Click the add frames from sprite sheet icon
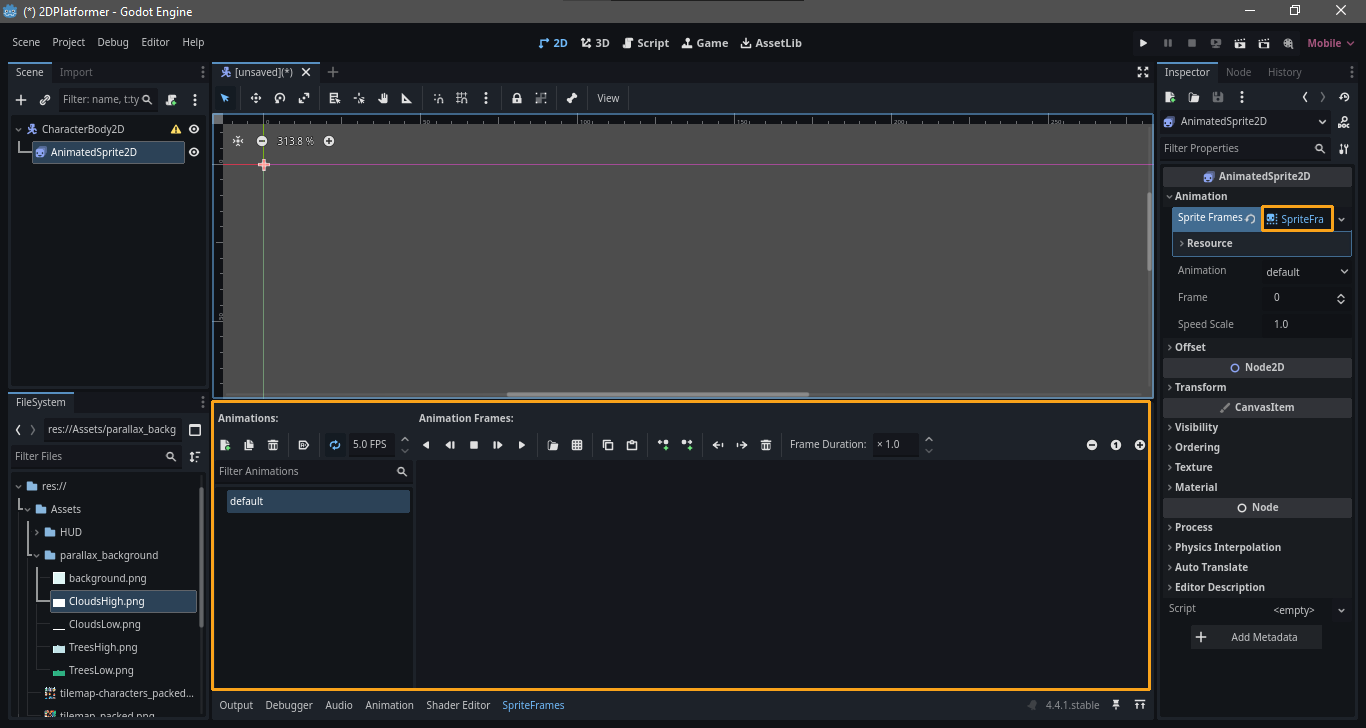This screenshot has width=1366, height=728. point(577,445)
